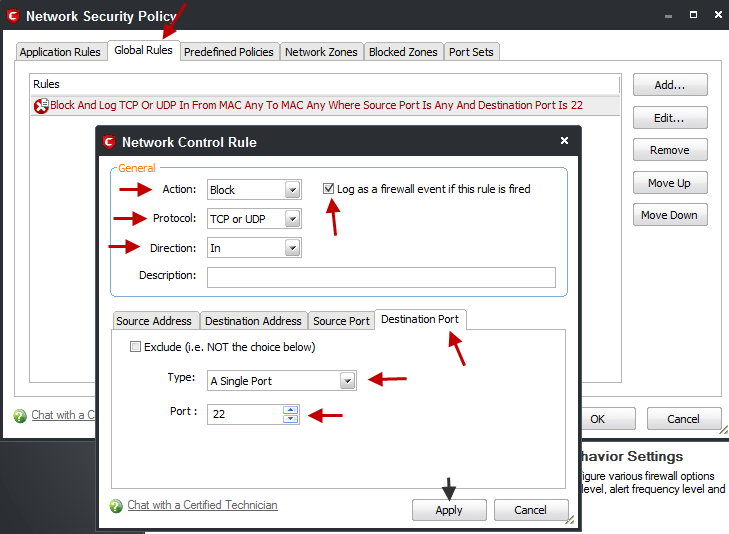Click Apply in the Network Control Rule dialog

[449, 510]
